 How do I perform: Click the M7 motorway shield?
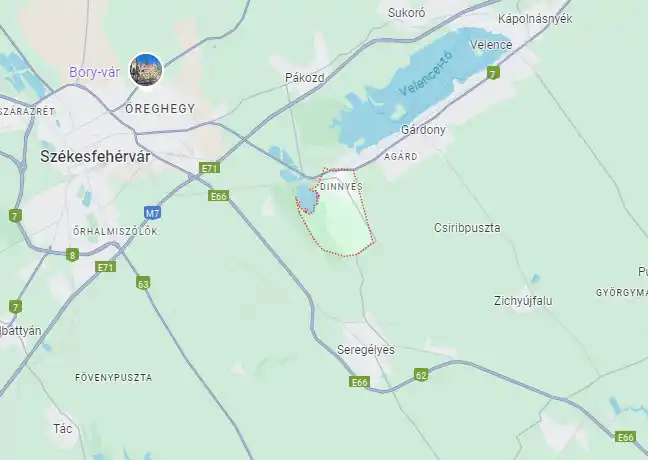pos(152,213)
